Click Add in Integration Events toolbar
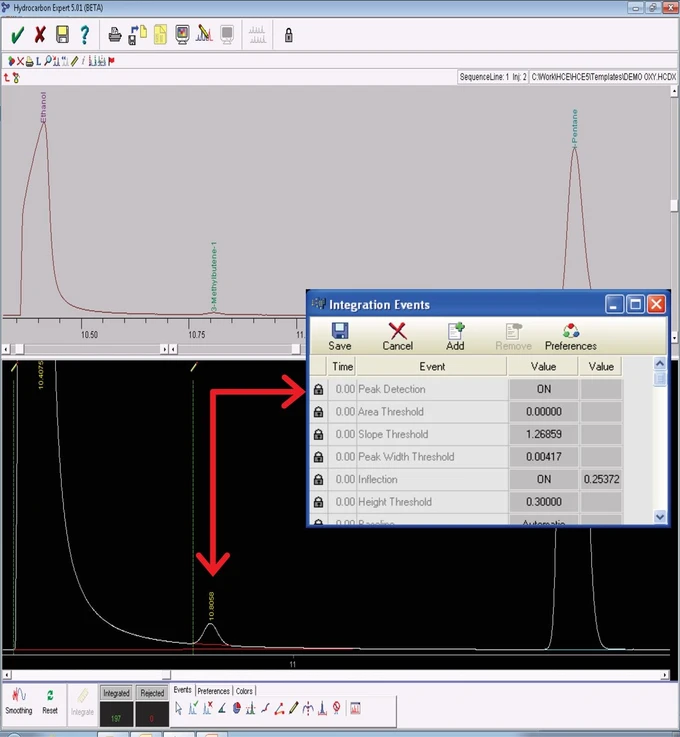680x737 pixels. click(x=455, y=336)
